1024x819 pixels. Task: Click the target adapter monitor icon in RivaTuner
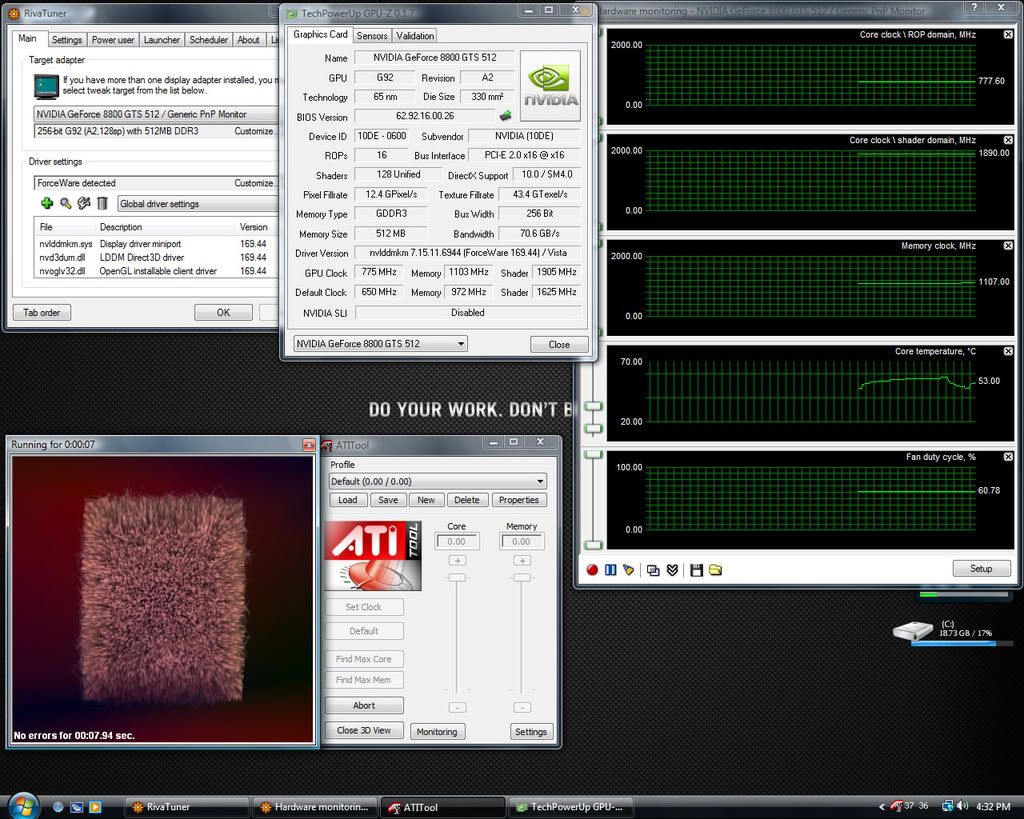46,86
